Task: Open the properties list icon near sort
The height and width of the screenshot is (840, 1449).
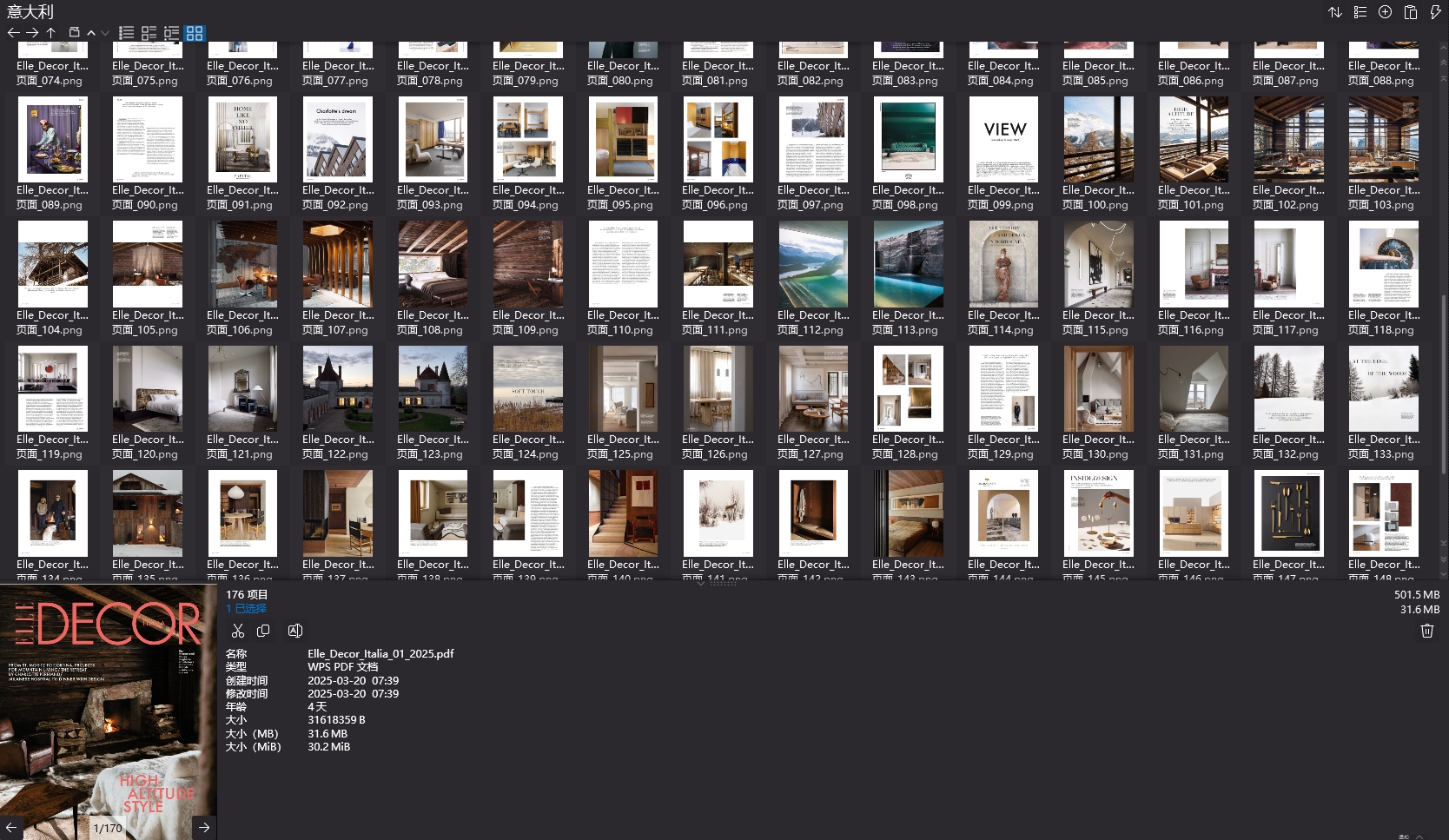Action: point(1360,12)
